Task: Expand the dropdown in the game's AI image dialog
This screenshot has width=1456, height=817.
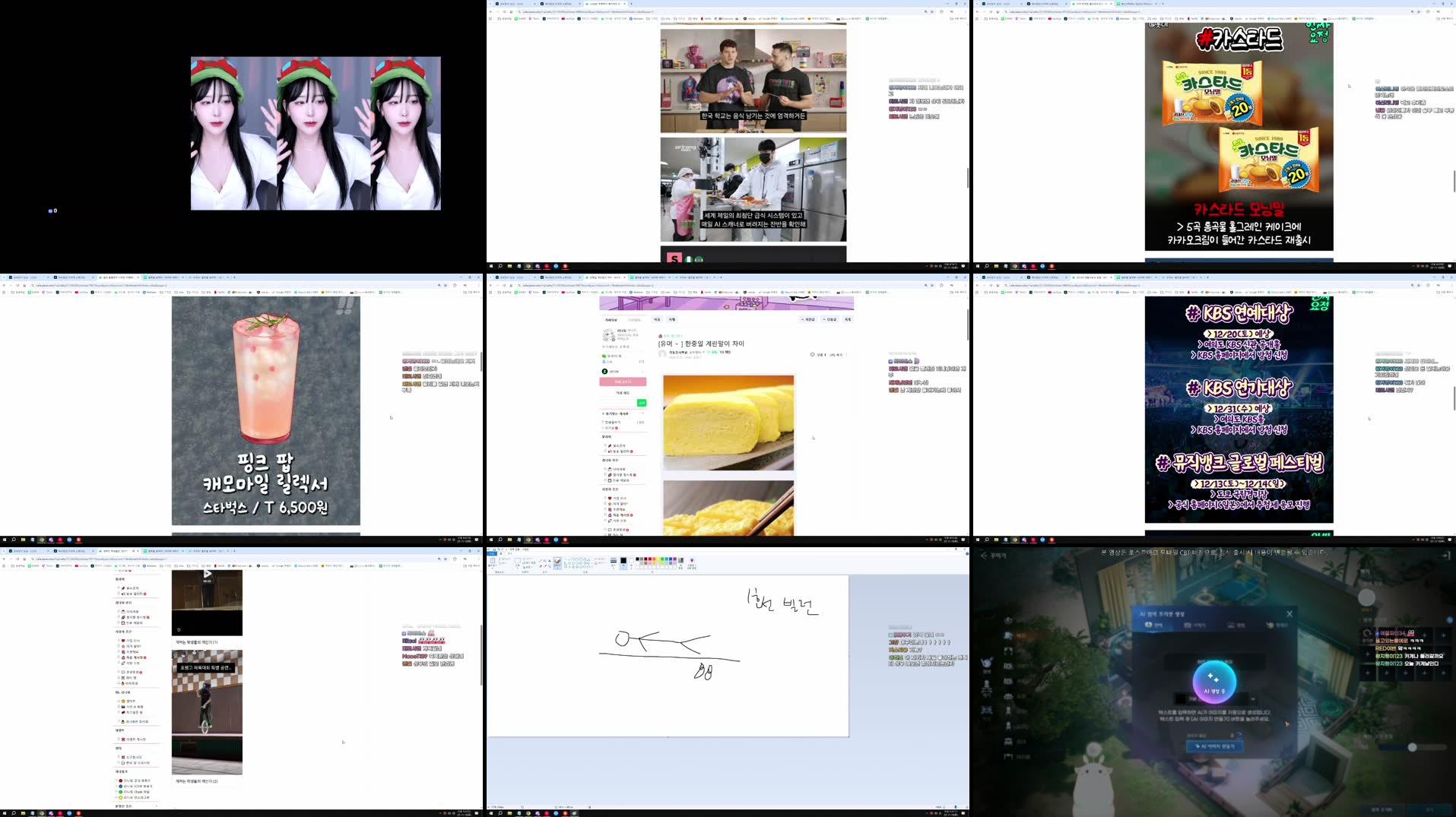Action: (1251, 700)
